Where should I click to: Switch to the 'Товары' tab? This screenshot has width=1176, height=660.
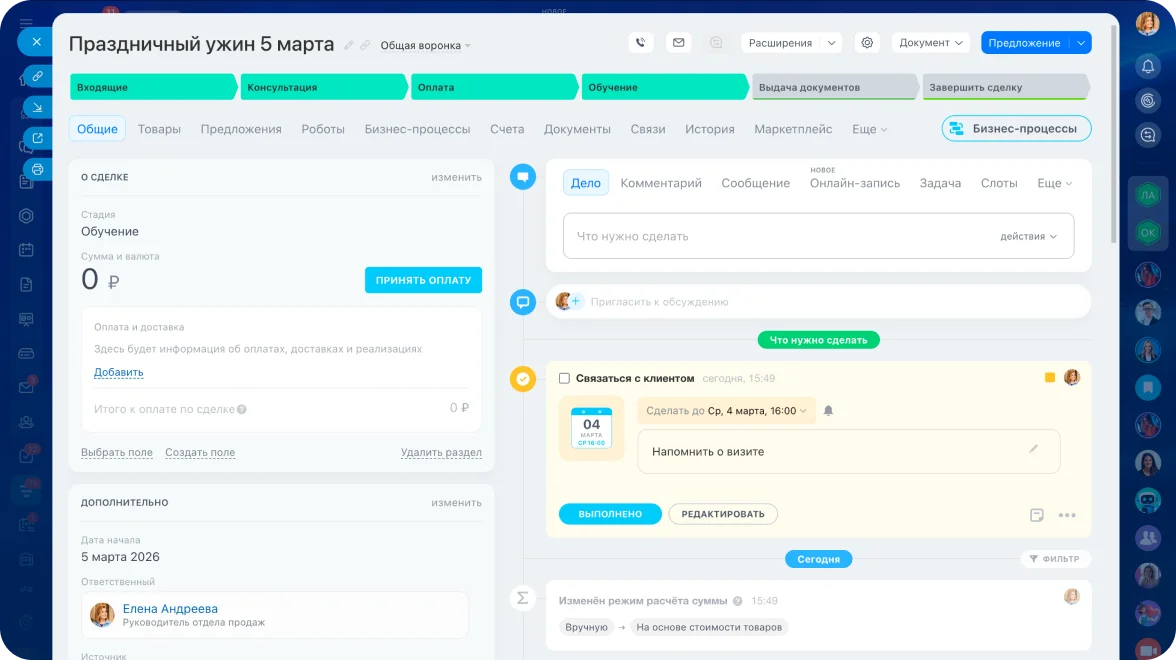click(159, 129)
